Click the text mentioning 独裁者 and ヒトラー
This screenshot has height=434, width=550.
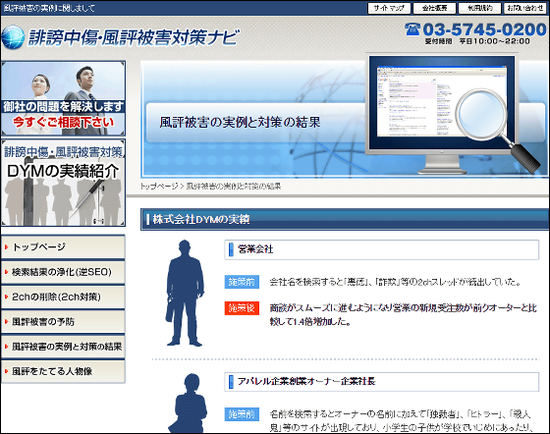click(x=401, y=421)
